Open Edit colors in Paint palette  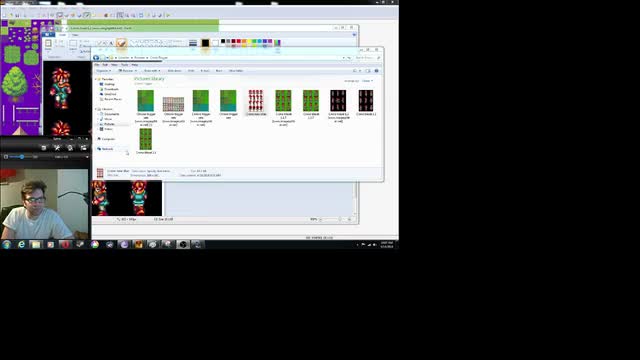click(278, 43)
